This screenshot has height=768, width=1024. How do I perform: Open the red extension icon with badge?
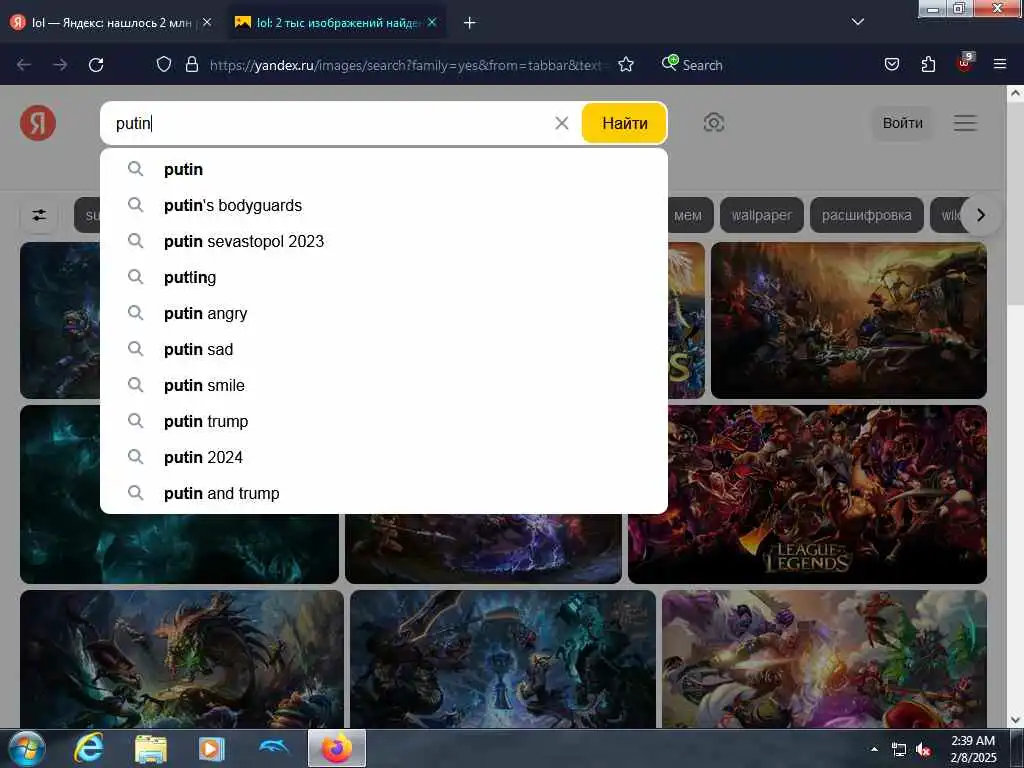965,63
